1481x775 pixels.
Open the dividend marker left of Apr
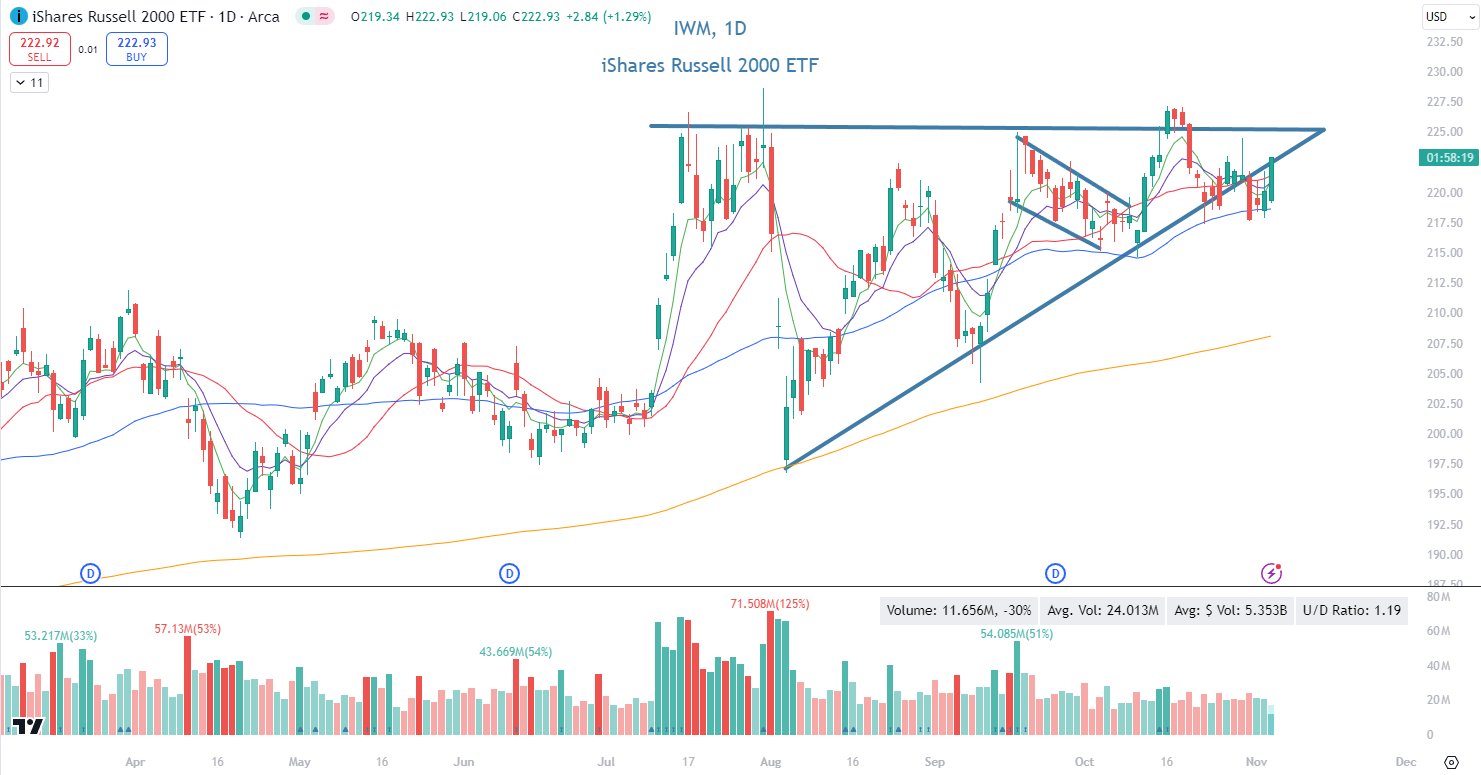[91, 573]
